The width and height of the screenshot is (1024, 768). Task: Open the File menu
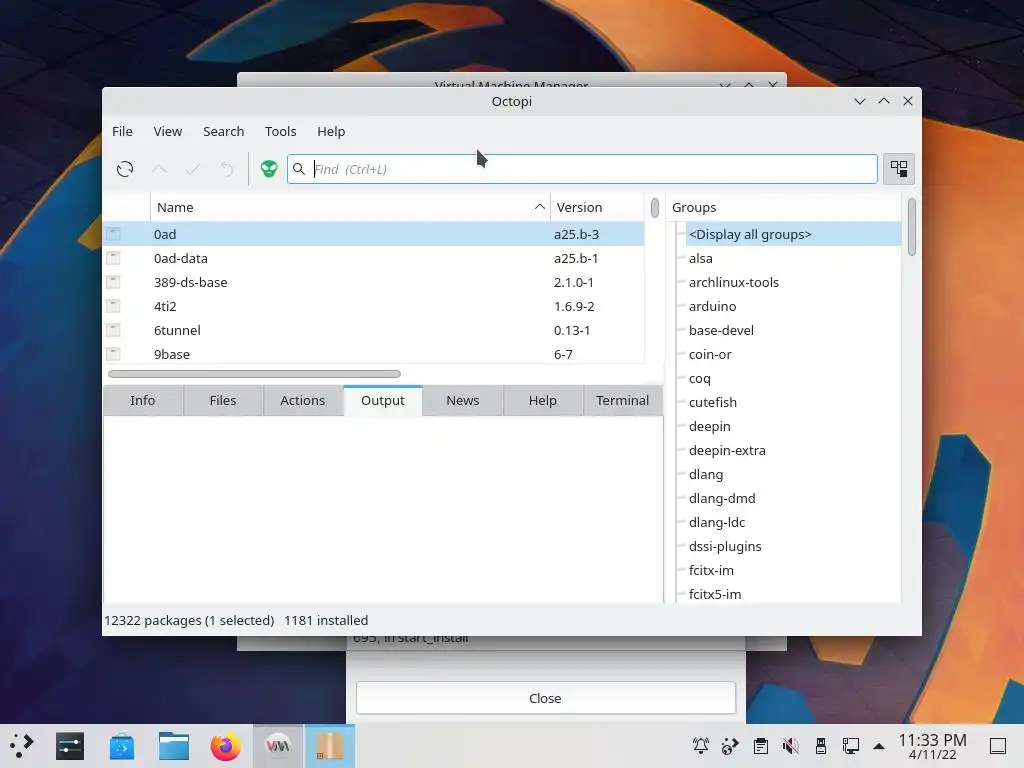point(122,131)
